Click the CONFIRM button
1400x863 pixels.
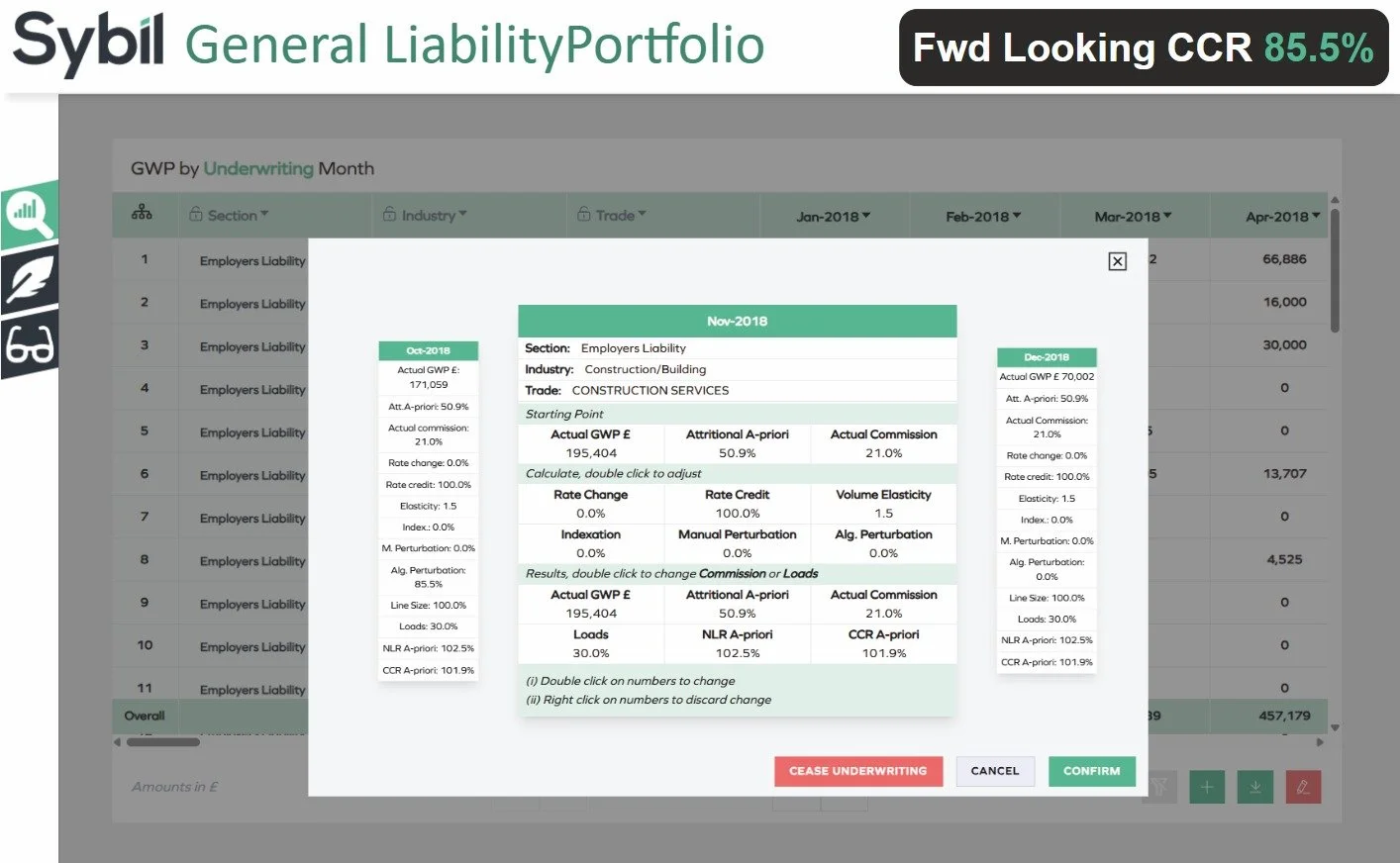pos(1092,771)
